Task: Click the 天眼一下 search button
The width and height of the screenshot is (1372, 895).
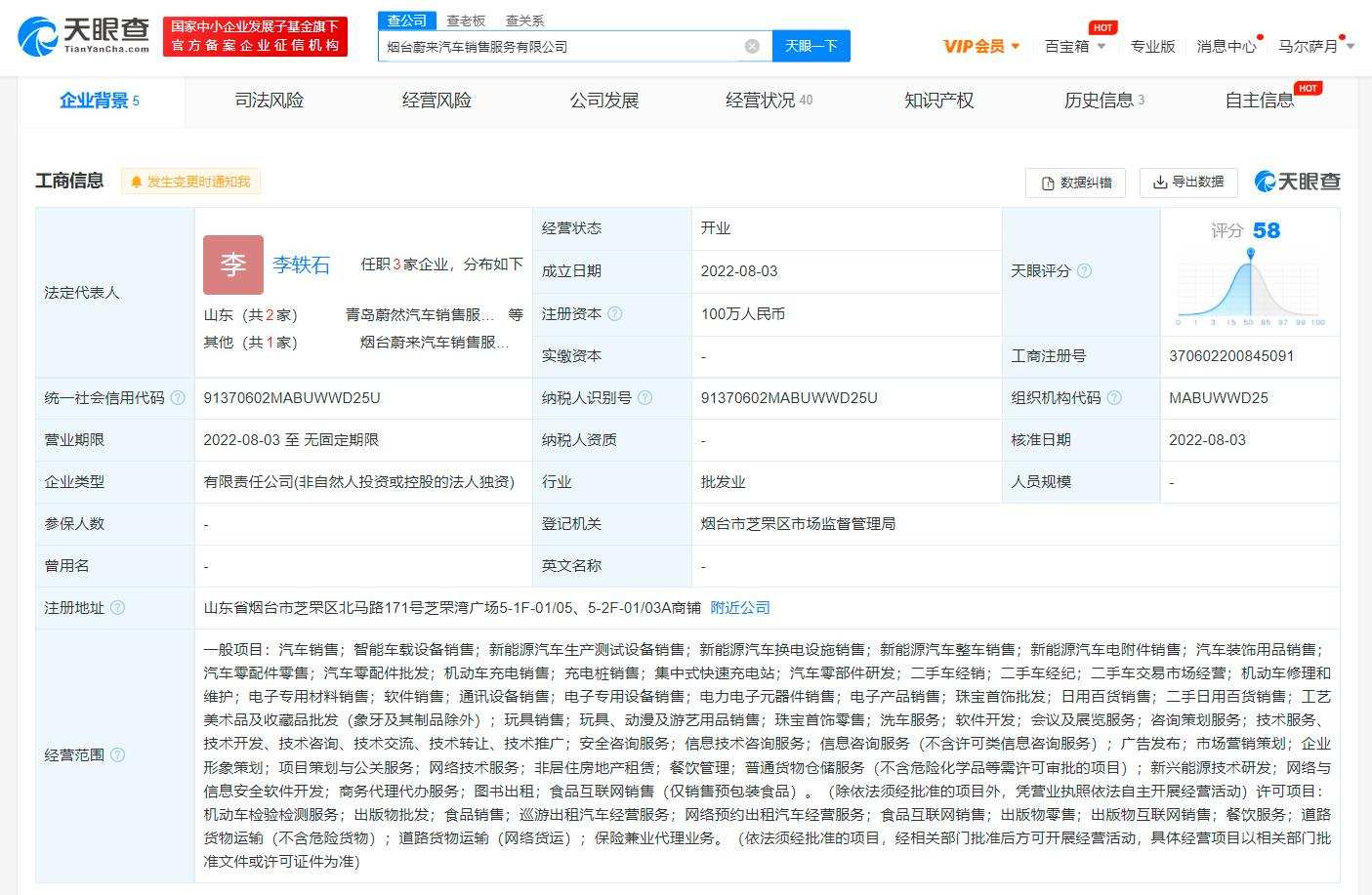Action: (x=811, y=46)
